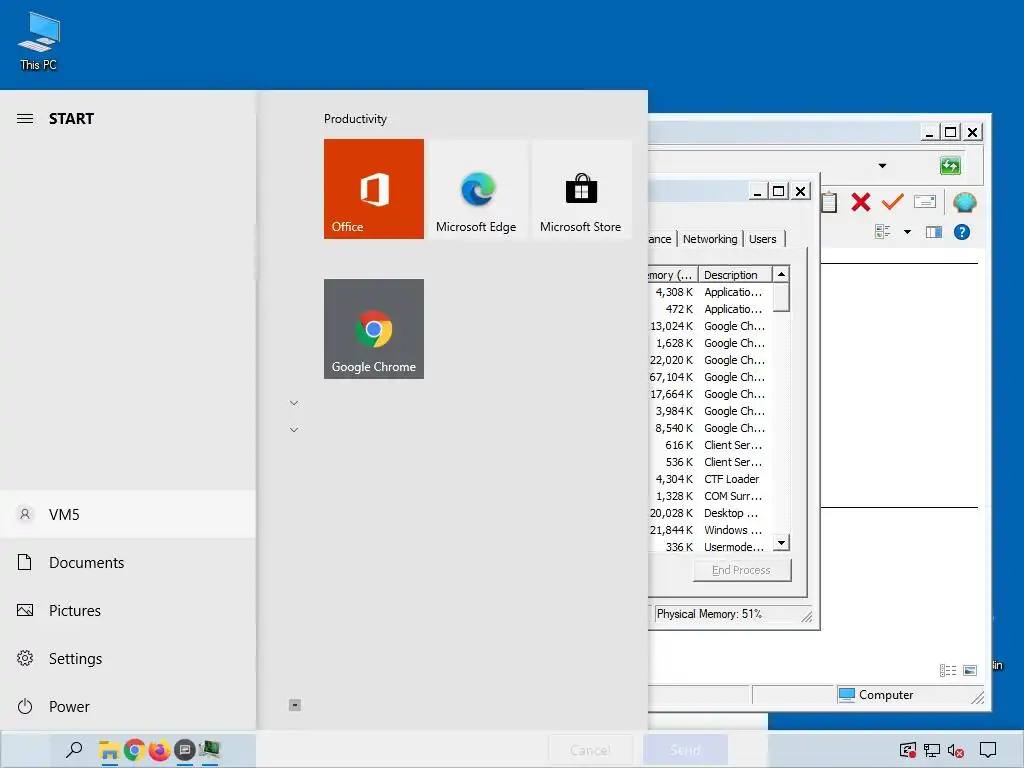Switch to details view icon at Explorer bottom
The image size is (1024, 768).
[948, 670]
